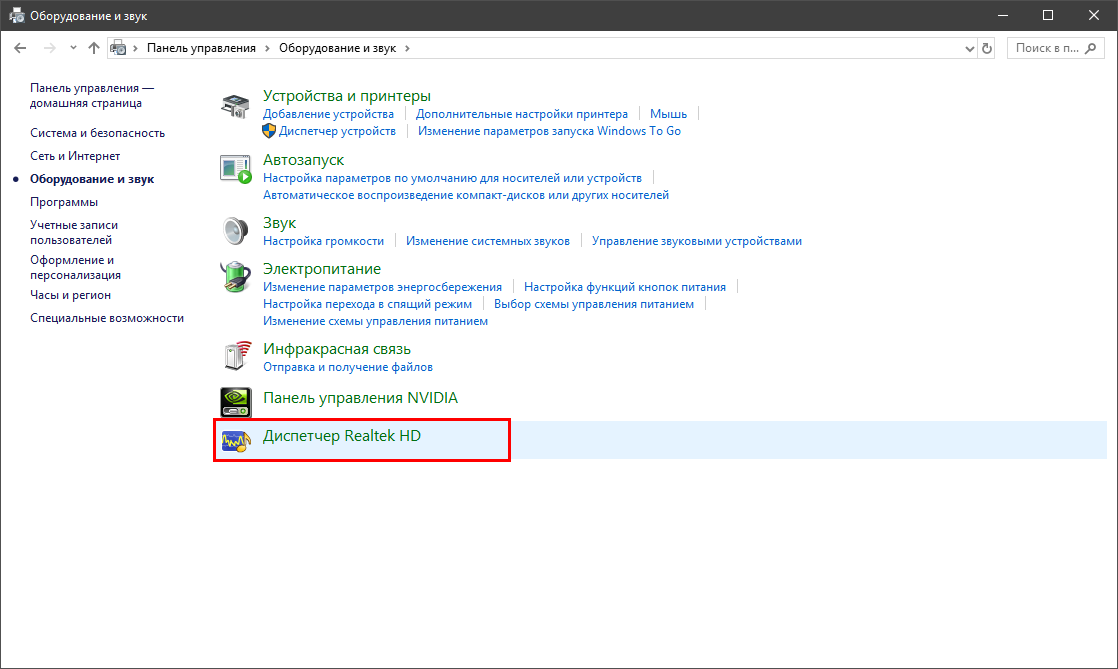Click the AutoPlay category icon
1118x669 pixels.
point(235,169)
